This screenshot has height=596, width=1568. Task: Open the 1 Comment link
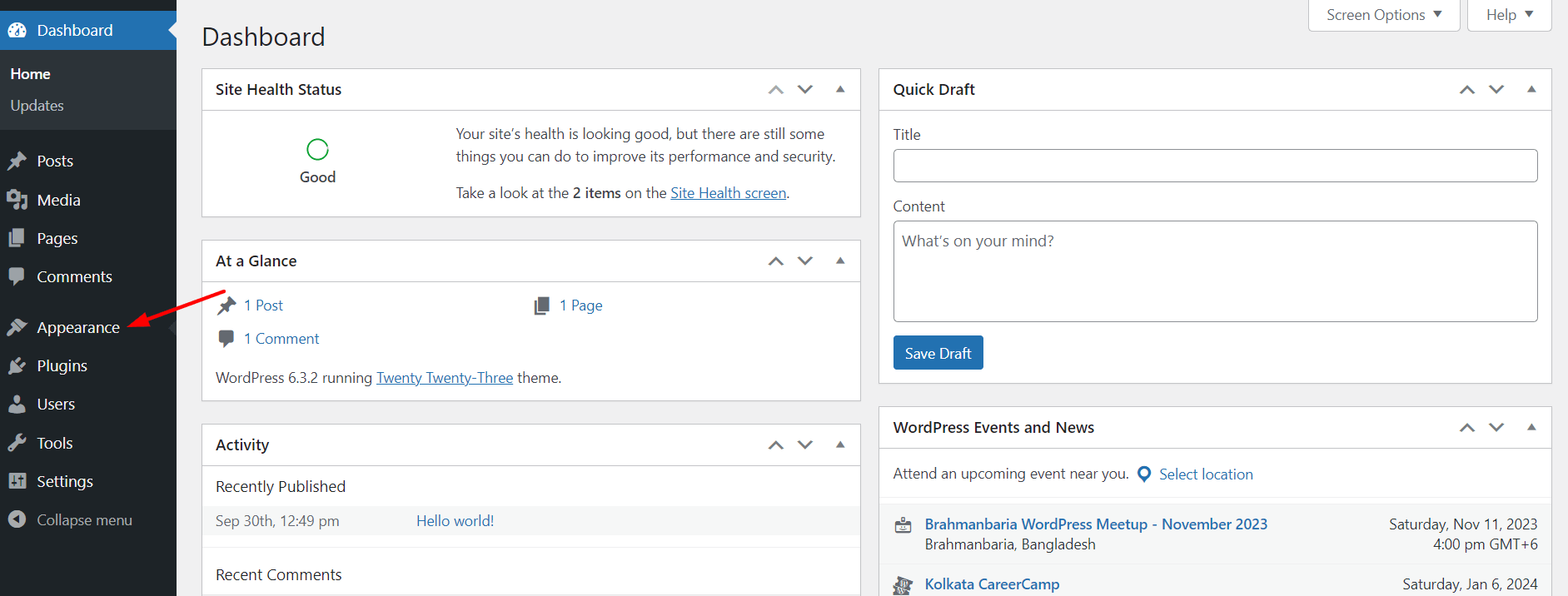281,339
